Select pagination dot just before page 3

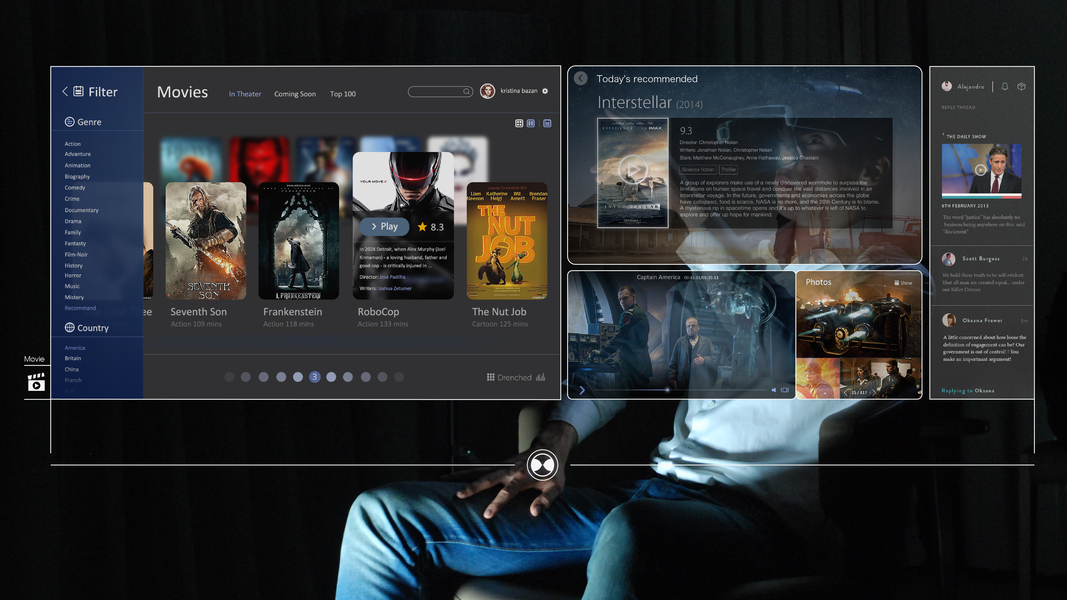(297, 377)
